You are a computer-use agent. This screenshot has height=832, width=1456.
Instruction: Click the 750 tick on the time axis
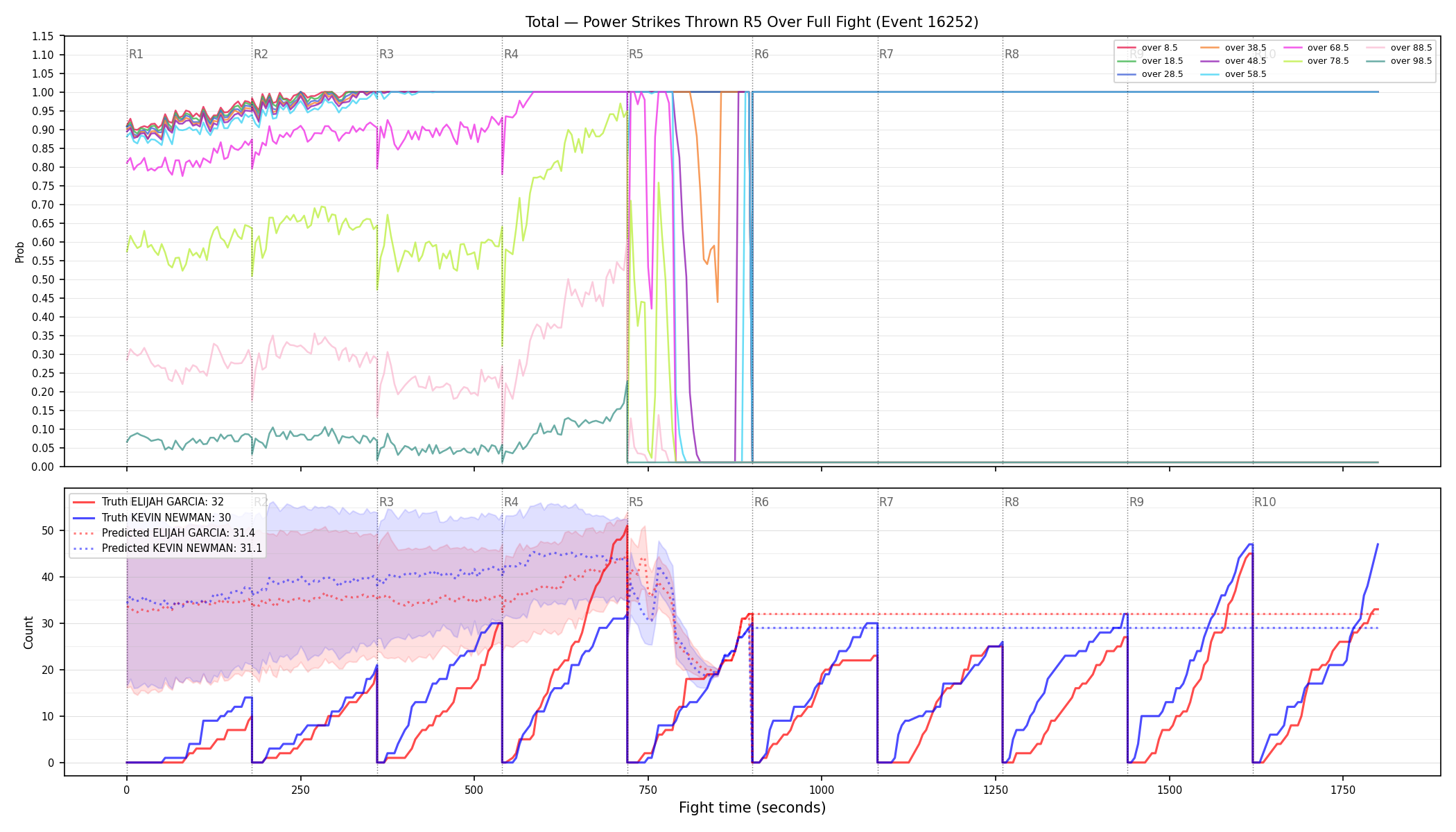648,790
